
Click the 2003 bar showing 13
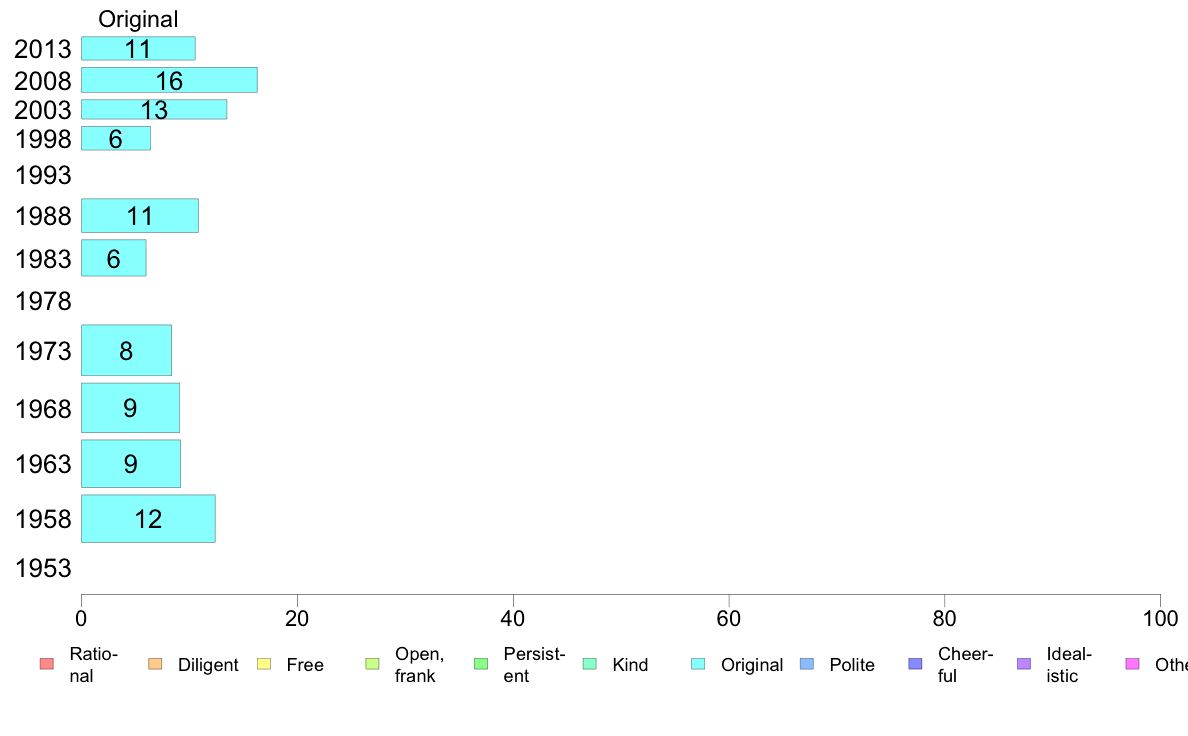tap(154, 109)
